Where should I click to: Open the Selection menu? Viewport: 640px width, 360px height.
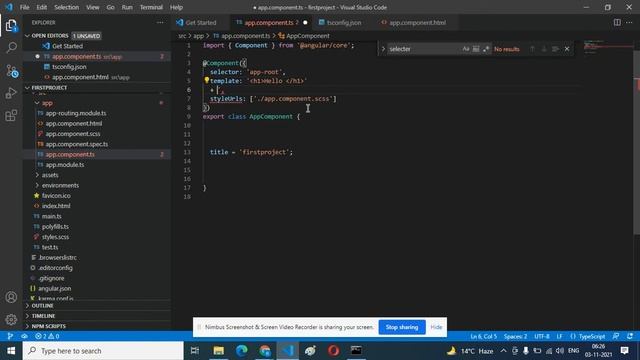point(67,7)
